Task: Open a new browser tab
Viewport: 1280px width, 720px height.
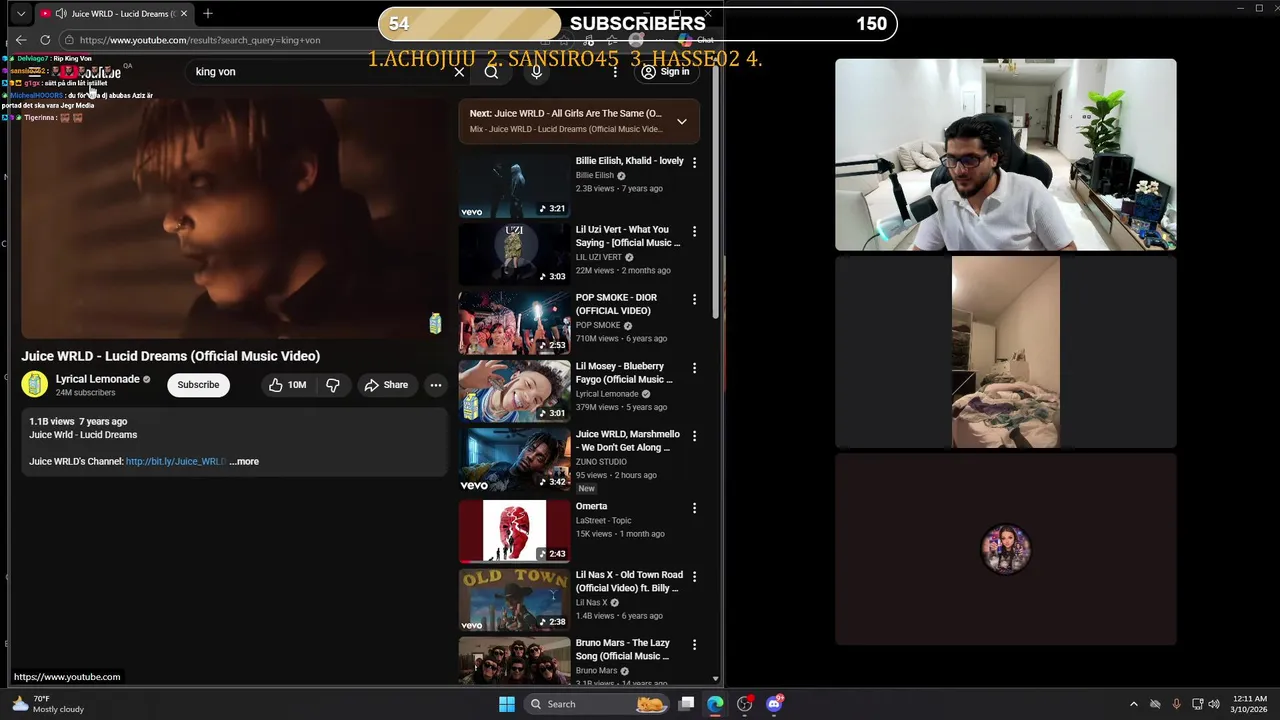Action: coord(208,13)
